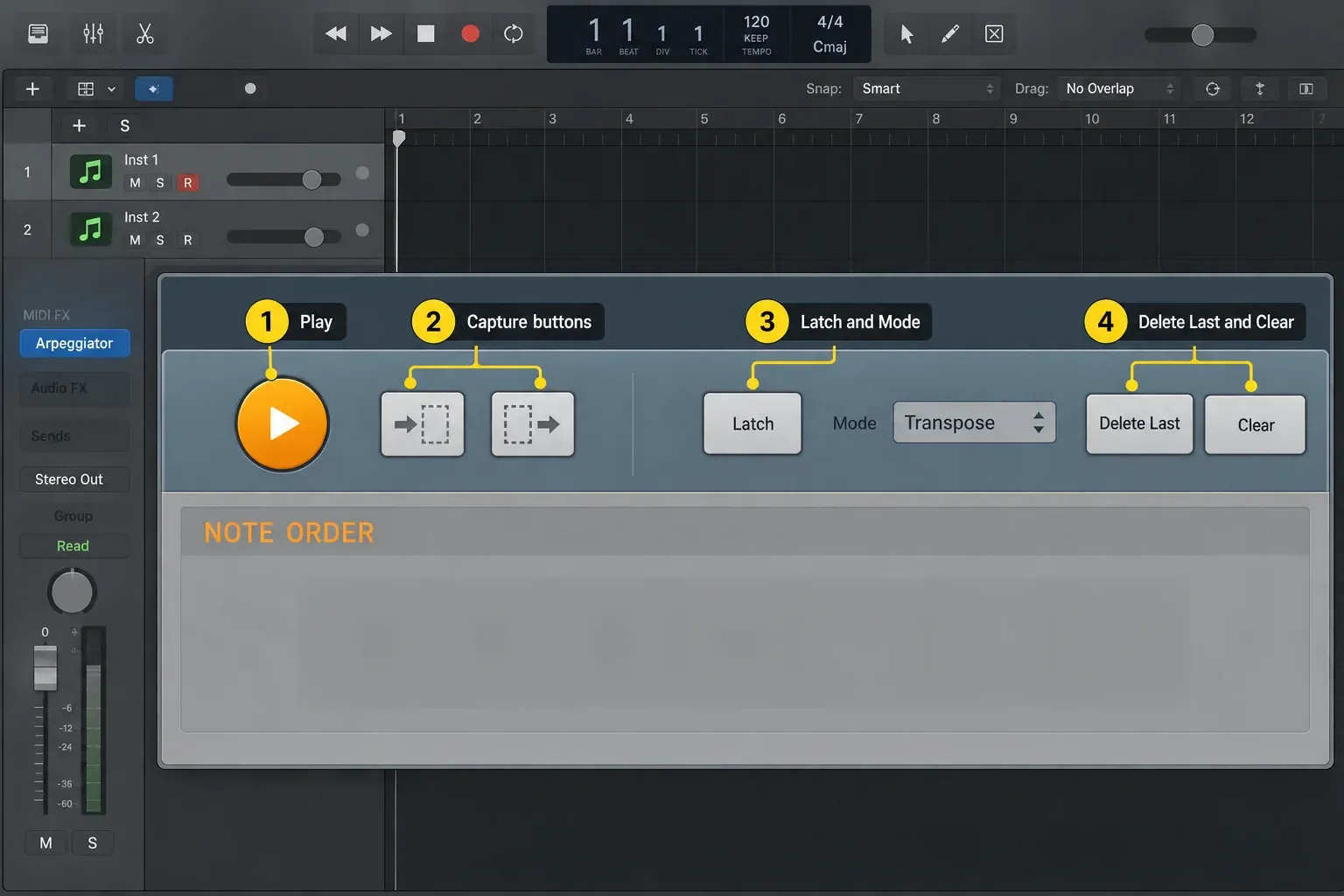Open the Mixer controls icon
This screenshot has height=896, width=1344.
click(93, 34)
